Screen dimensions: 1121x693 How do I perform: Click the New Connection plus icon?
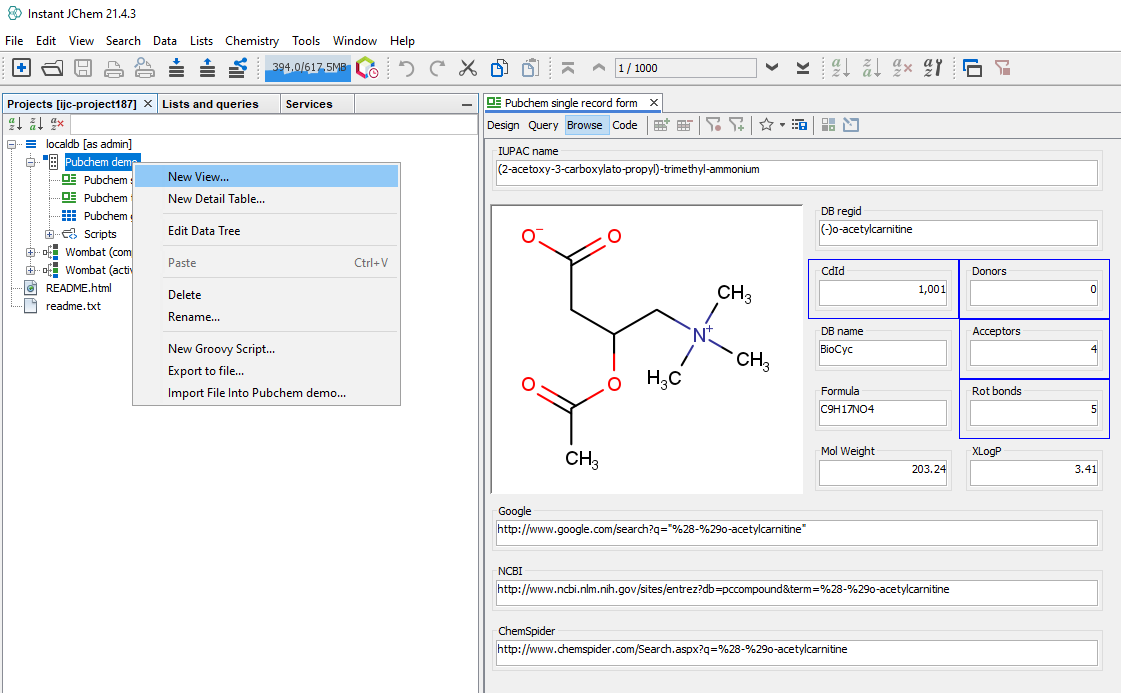tap(21, 68)
